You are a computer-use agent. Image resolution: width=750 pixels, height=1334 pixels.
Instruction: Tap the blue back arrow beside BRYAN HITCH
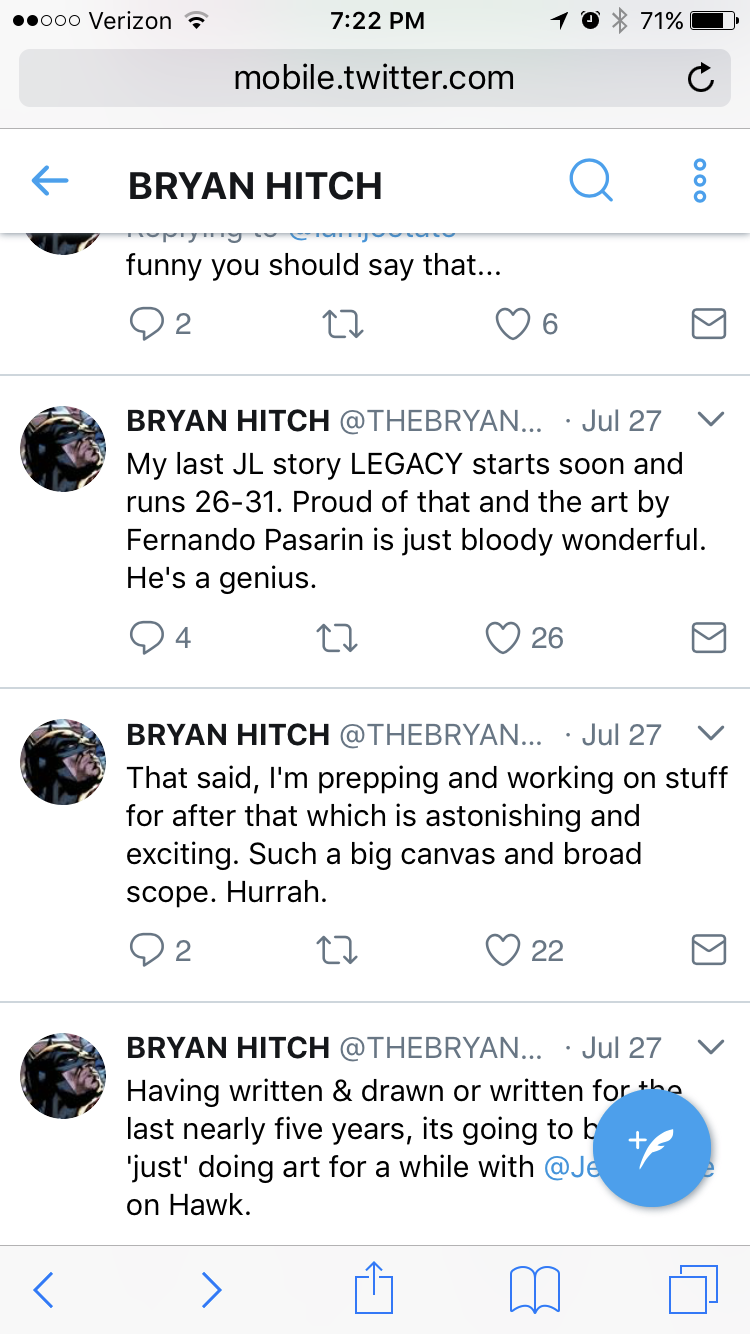click(x=50, y=181)
